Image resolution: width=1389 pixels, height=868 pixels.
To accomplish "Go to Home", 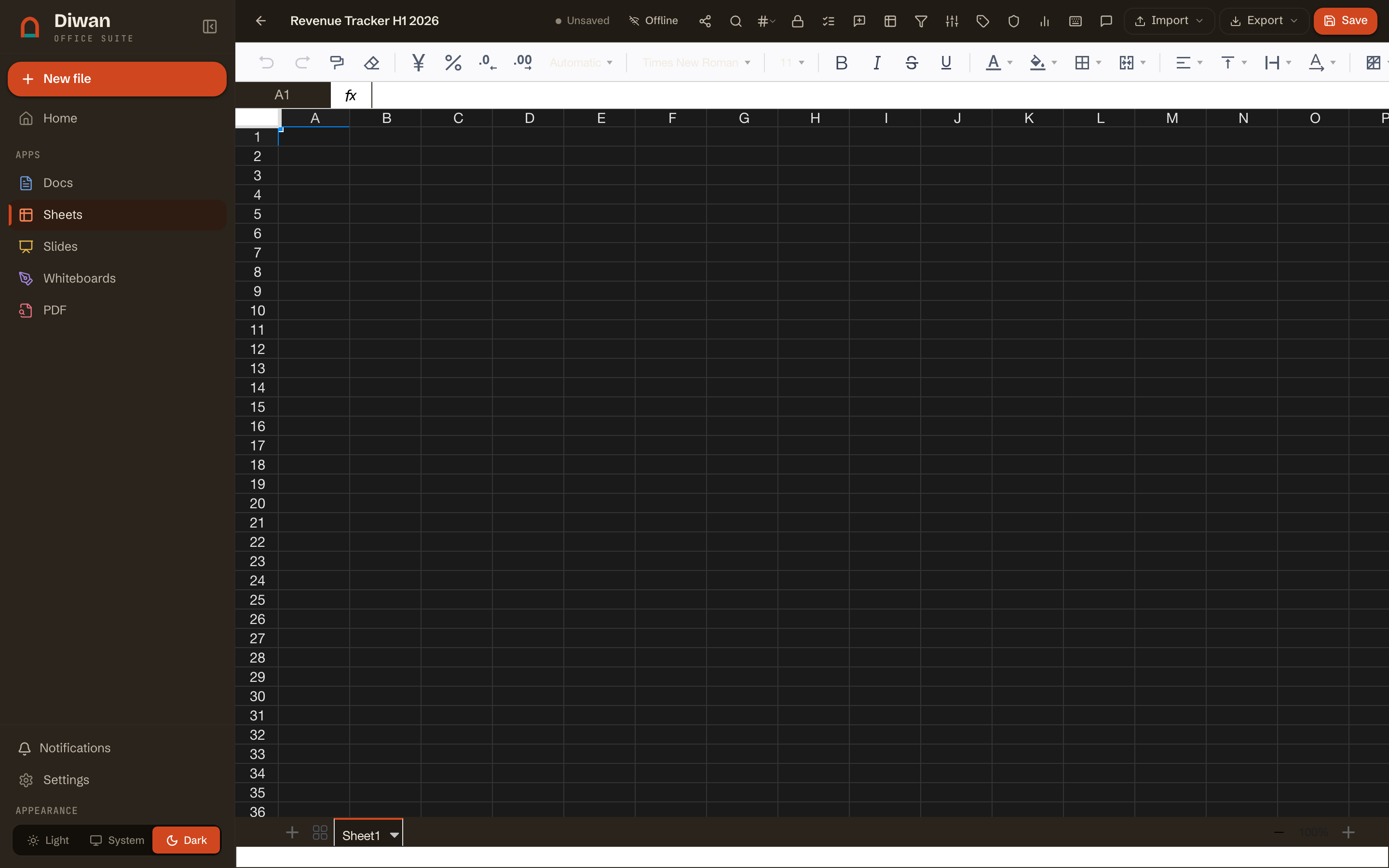I will [x=117, y=118].
